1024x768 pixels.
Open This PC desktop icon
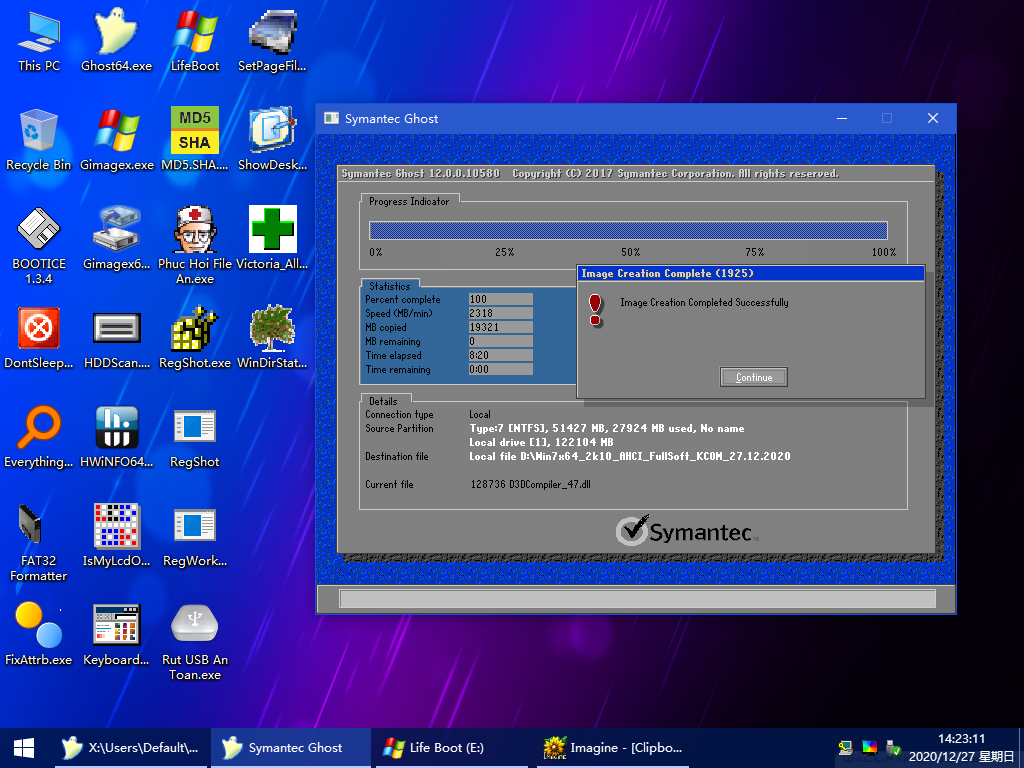point(39,41)
